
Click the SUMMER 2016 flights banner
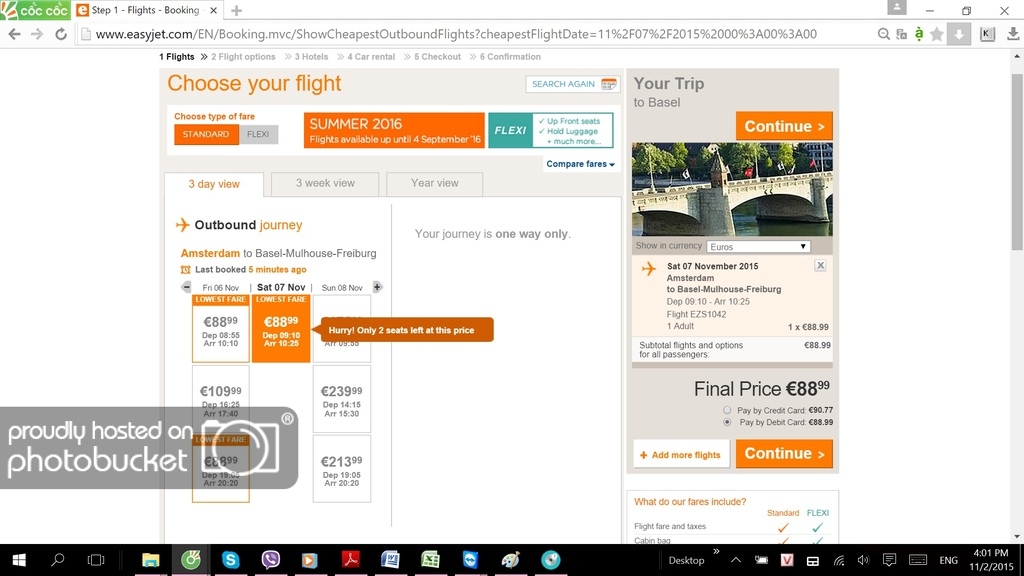(394, 130)
